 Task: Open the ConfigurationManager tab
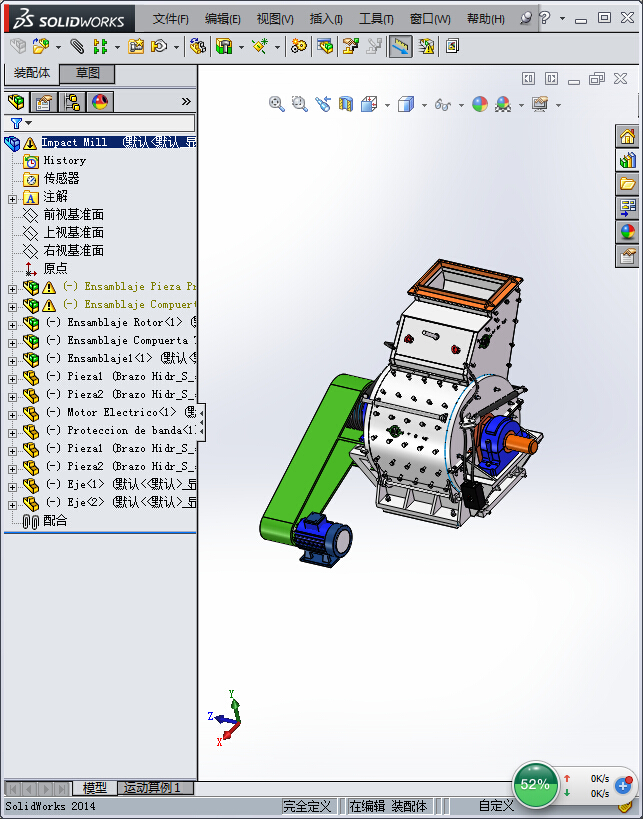pyautogui.click(x=72, y=101)
